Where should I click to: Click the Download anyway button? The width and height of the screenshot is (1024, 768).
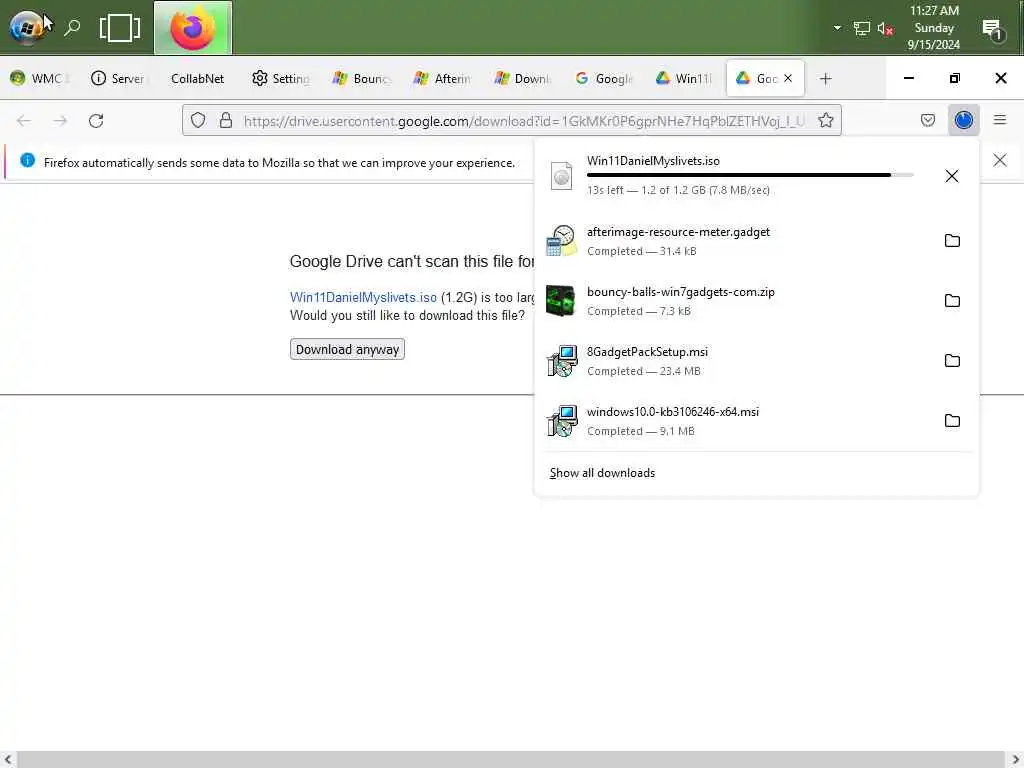pos(347,349)
